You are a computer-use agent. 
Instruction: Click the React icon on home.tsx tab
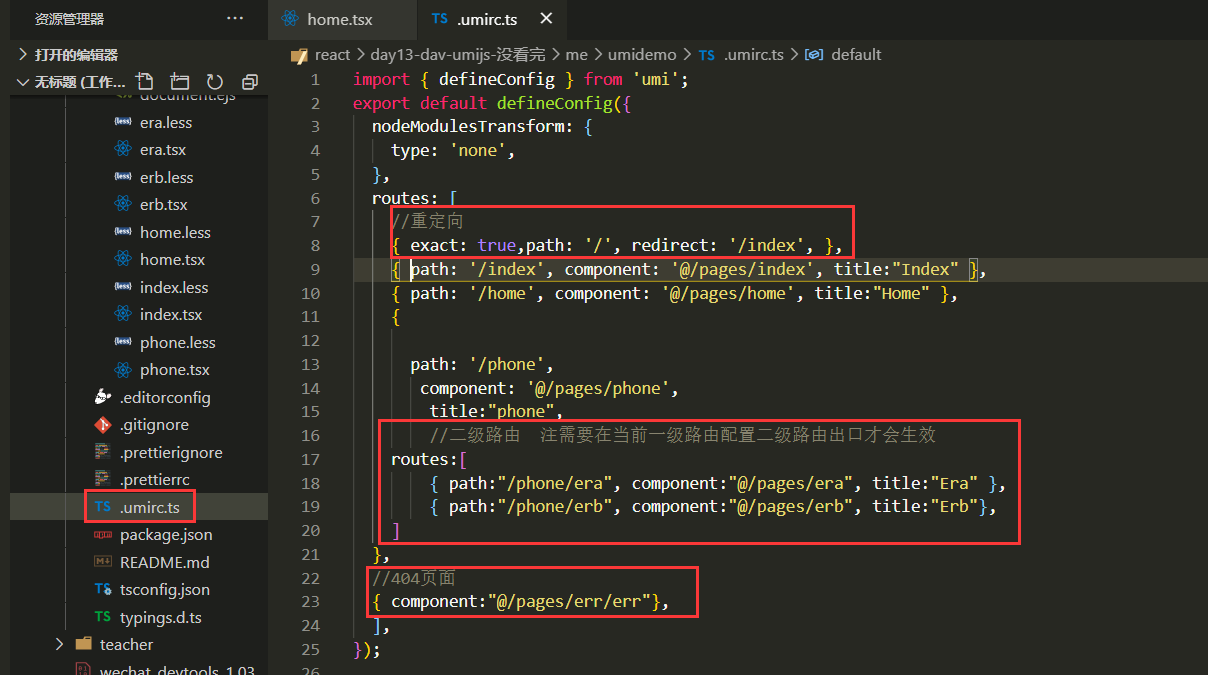[x=290, y=19]
